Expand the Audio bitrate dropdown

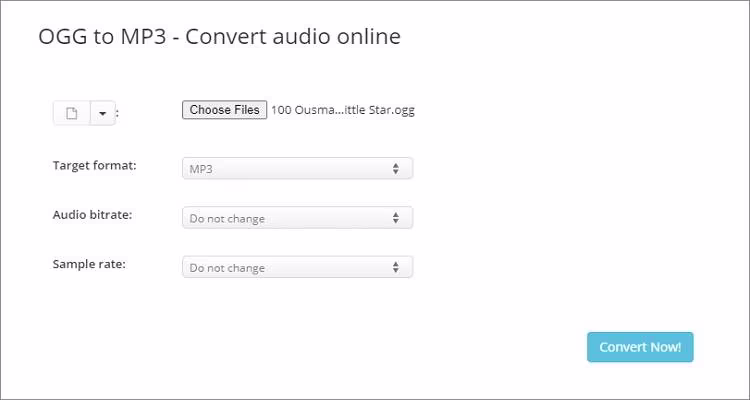click(x=297, y=218)
